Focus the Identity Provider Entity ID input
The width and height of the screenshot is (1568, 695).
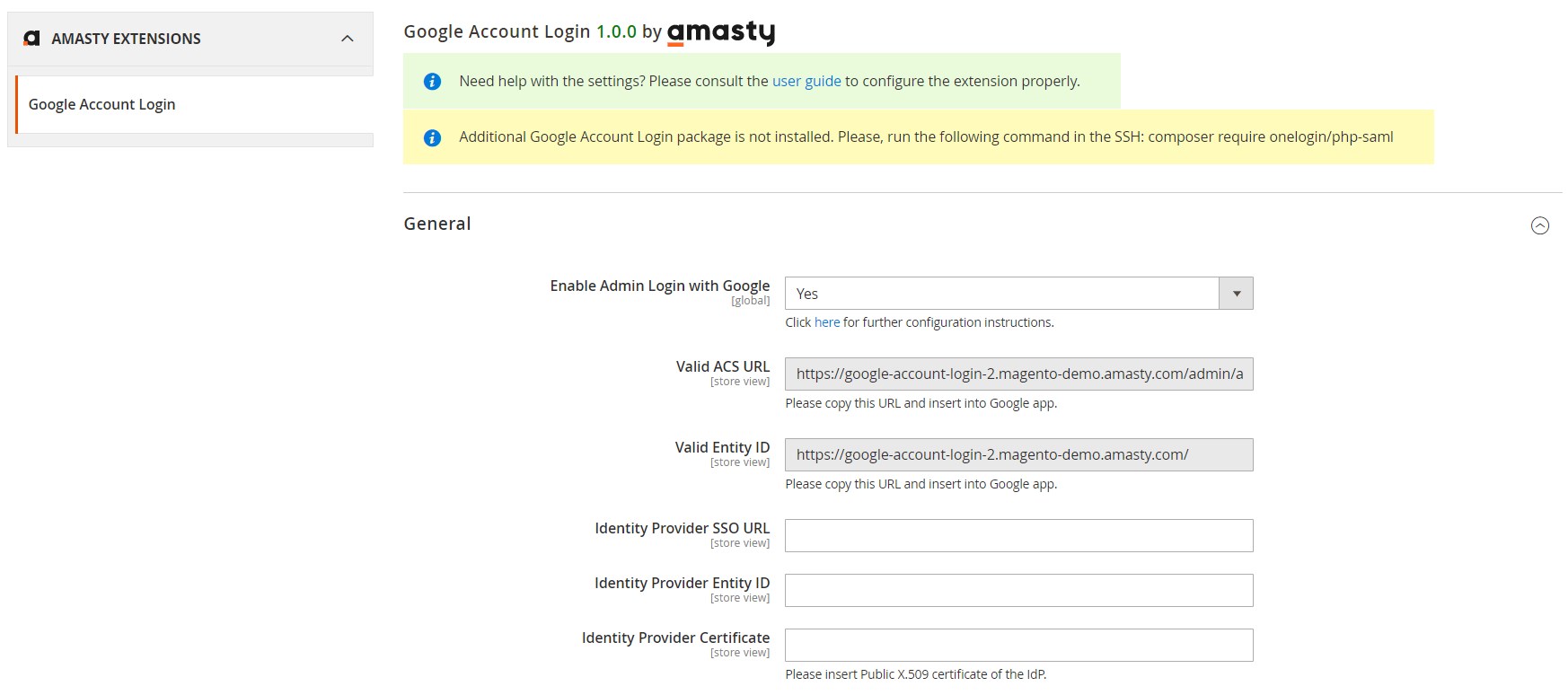pyautogui.click(x=1018, y=591)
